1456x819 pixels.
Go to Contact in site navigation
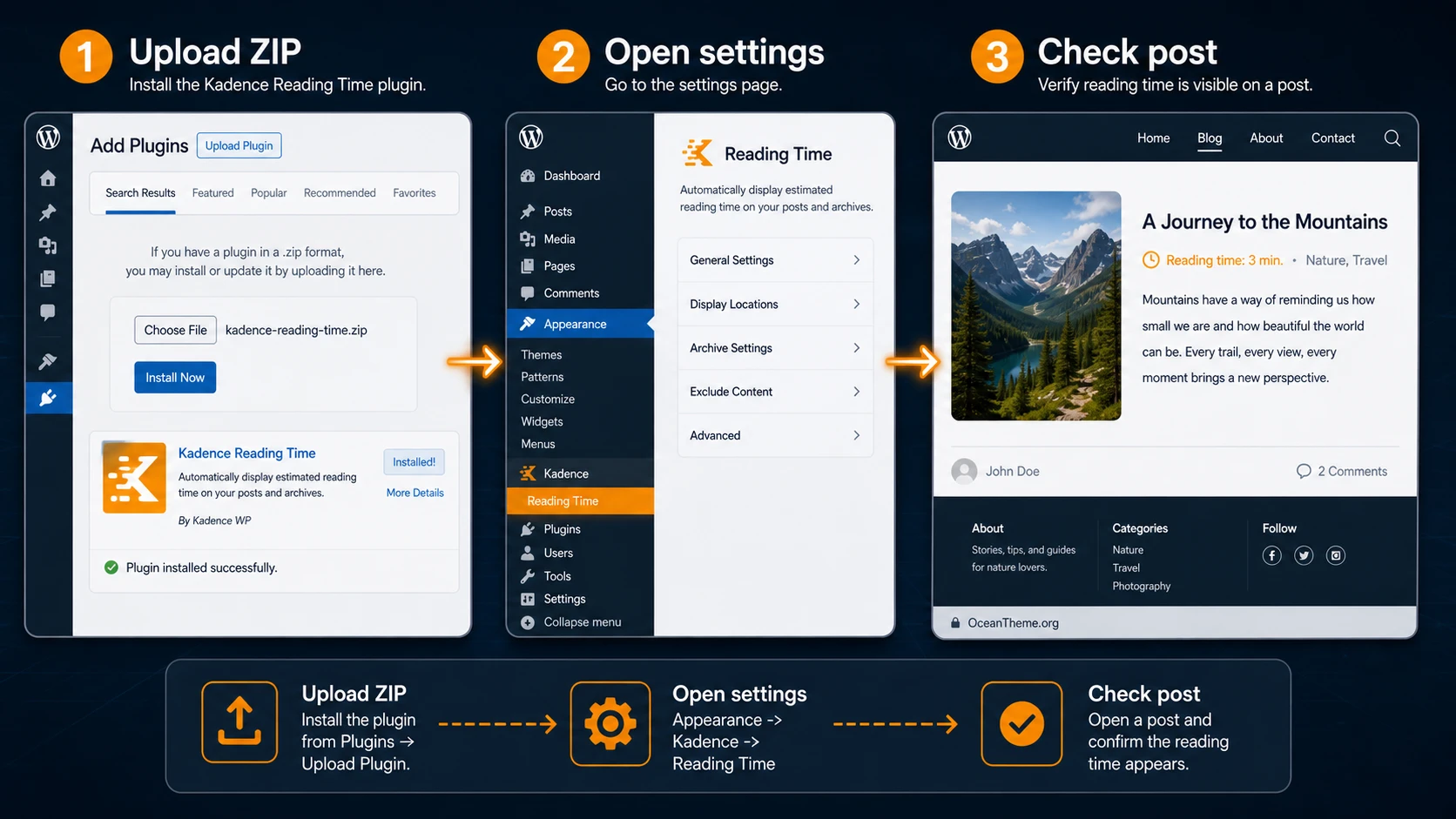pos(1333,138)
